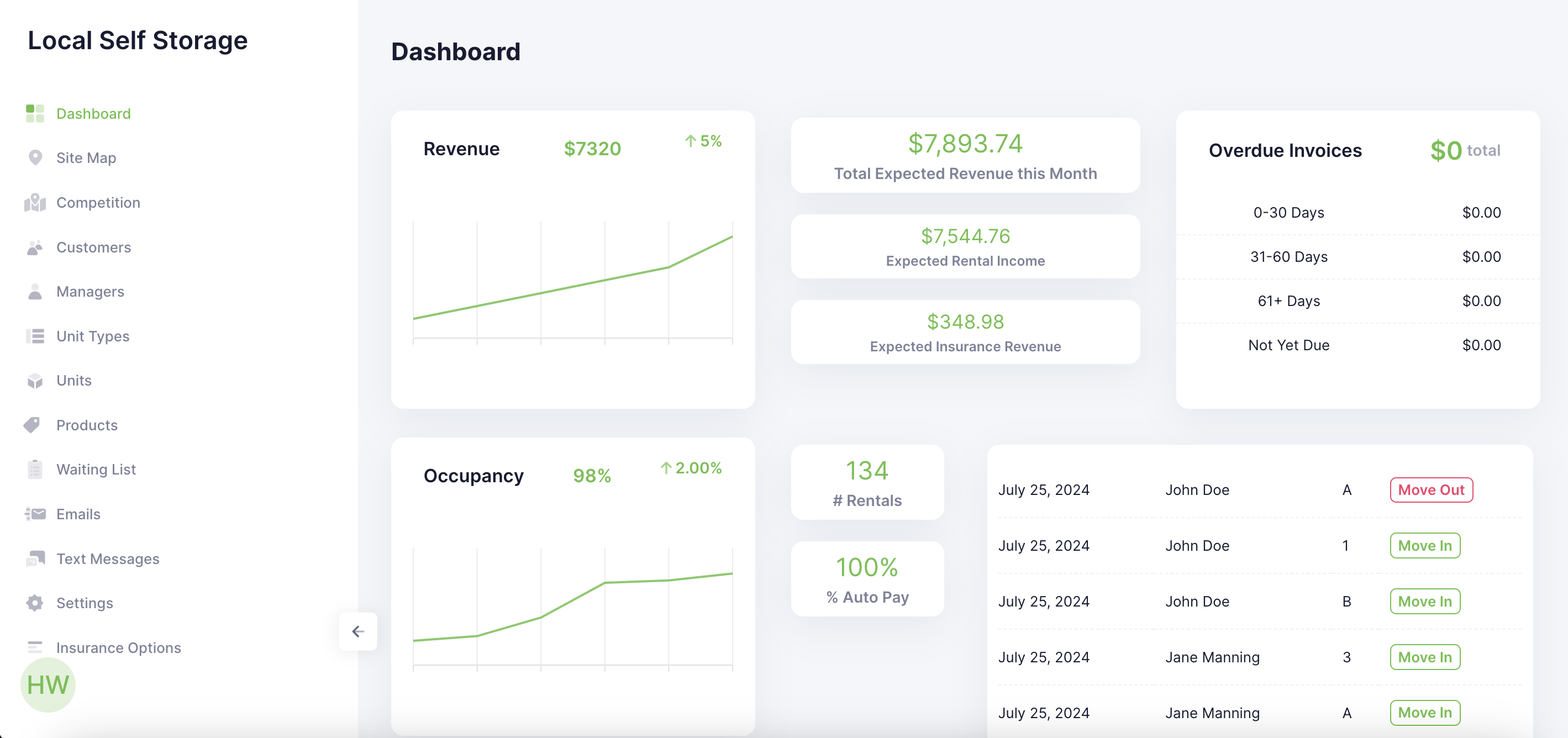
Task: Open the Units page
Action: pos(73,381)
